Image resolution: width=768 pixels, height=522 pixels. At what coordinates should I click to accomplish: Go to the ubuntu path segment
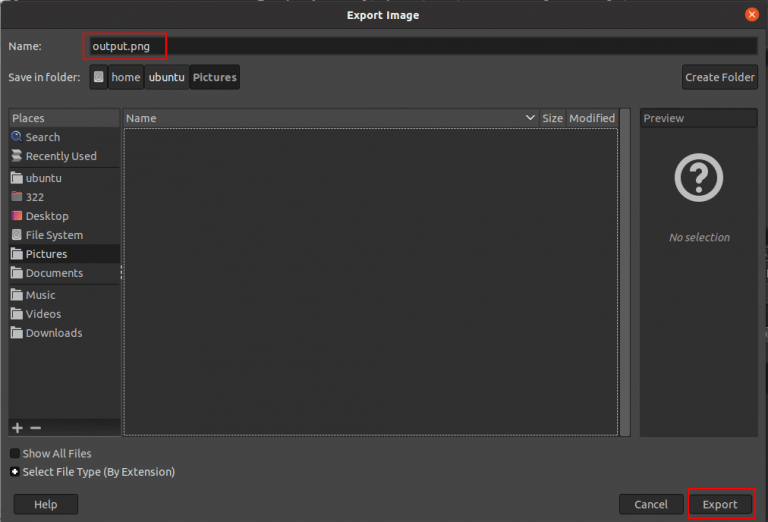pos(167,77)
